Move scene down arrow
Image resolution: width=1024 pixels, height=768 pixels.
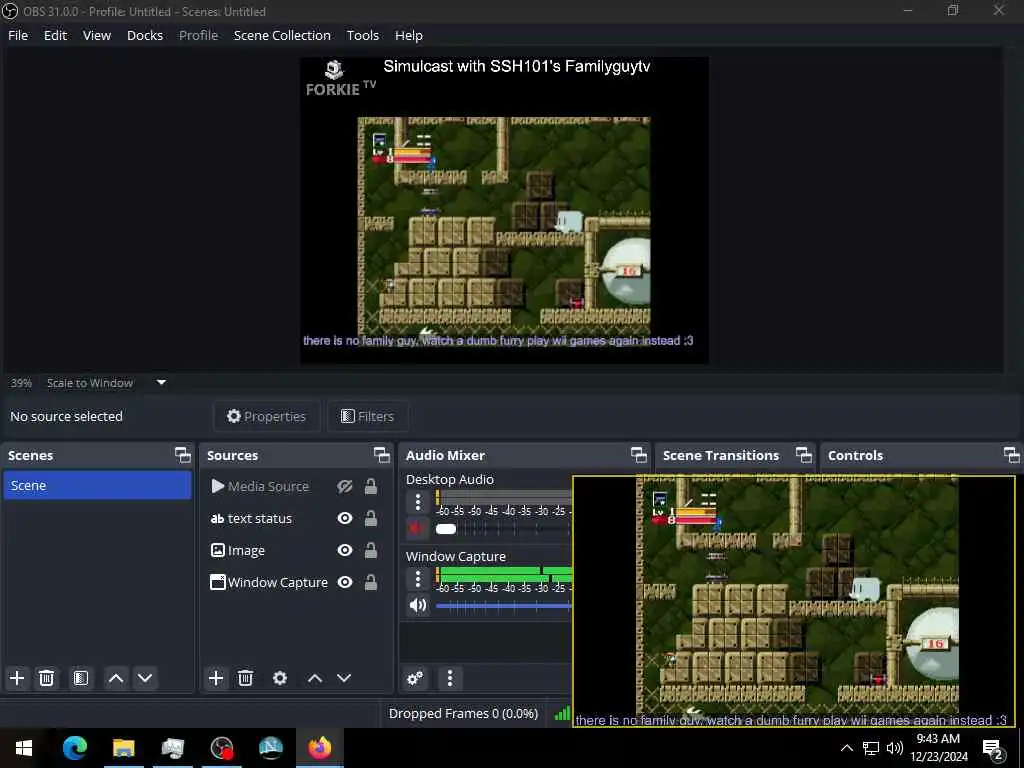click(145, 678)
